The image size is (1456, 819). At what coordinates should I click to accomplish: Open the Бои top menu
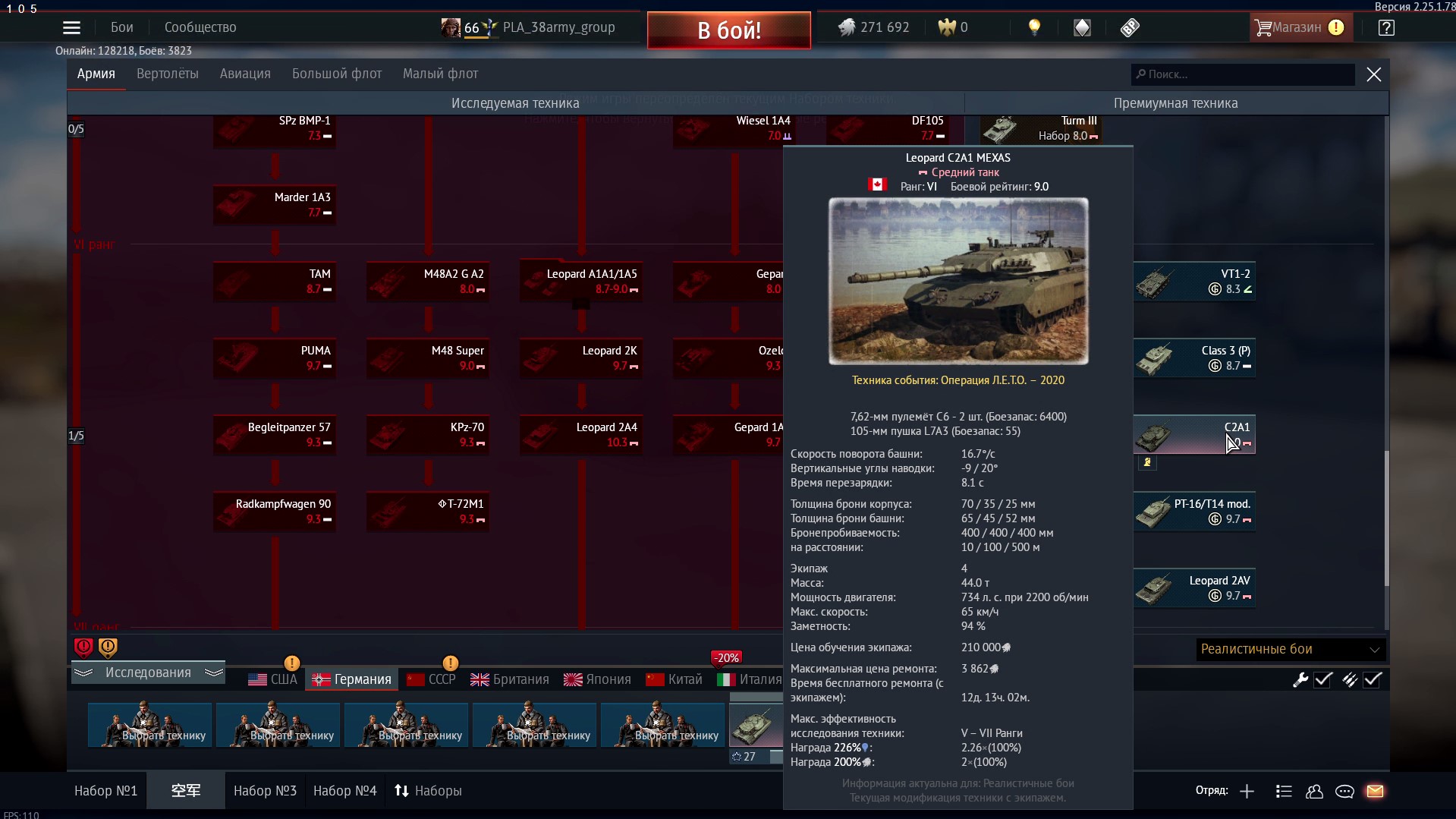point(122,27)
